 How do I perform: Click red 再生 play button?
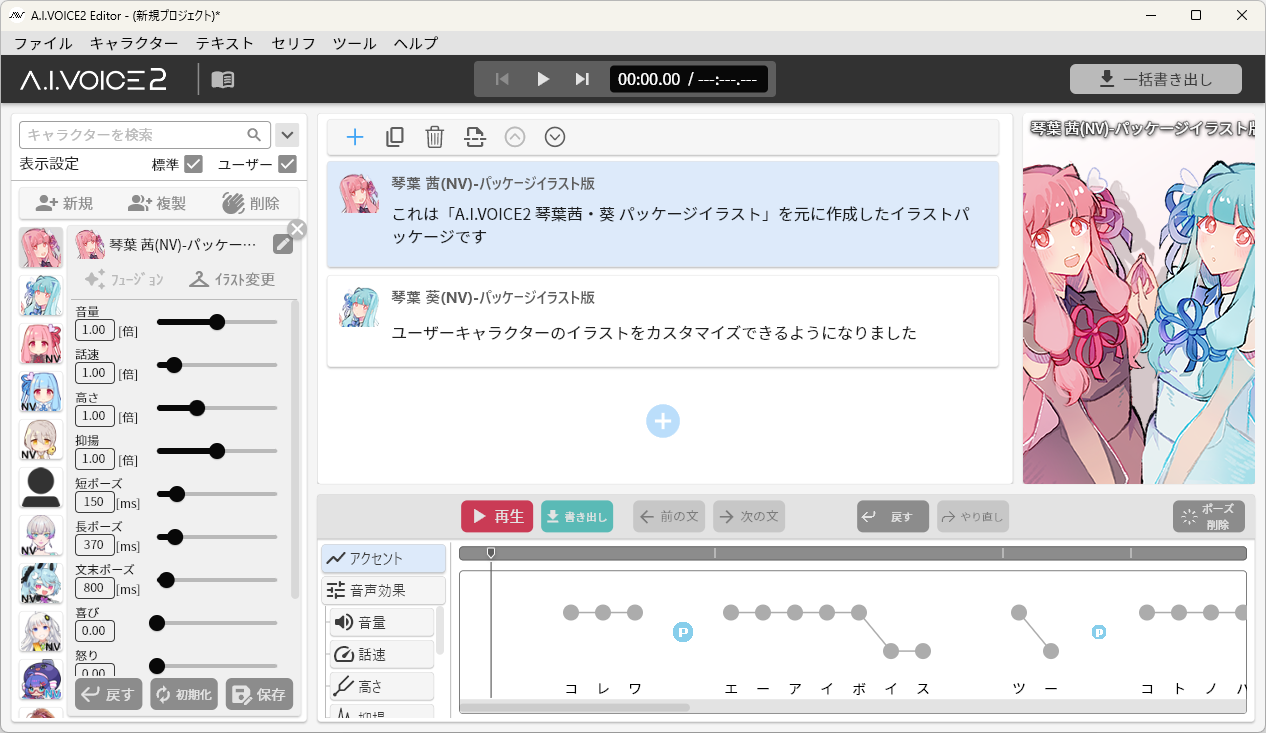[x=497, y=516]
